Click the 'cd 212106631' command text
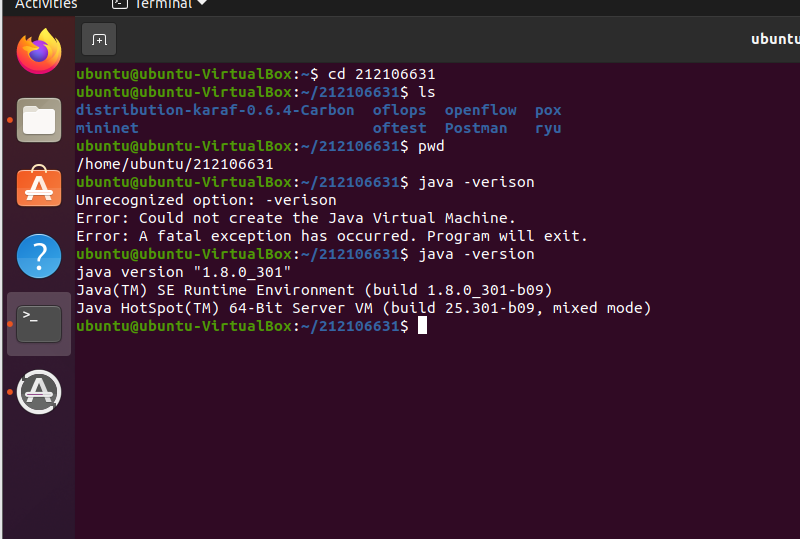This screenshot has height=539, width=800. [381, 74]
